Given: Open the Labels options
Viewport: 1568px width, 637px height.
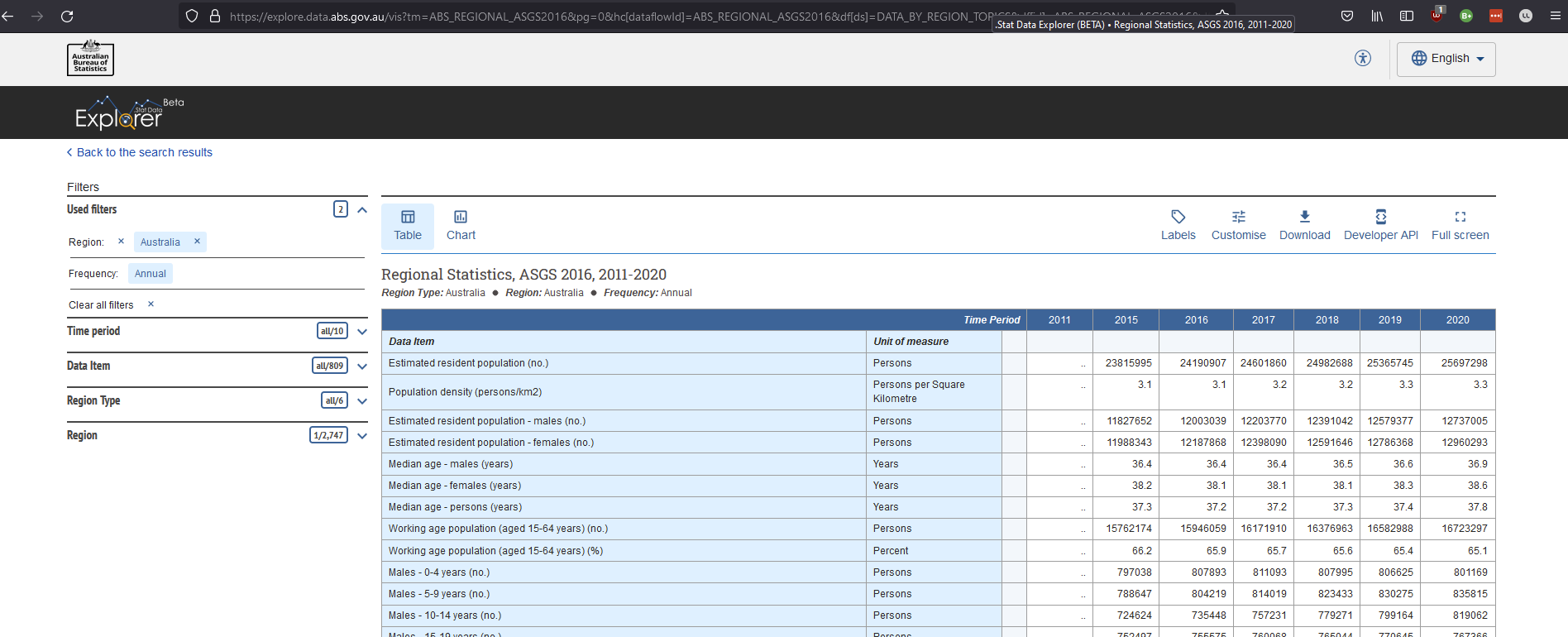Looking at the screenshot, I should [1178, 226].
